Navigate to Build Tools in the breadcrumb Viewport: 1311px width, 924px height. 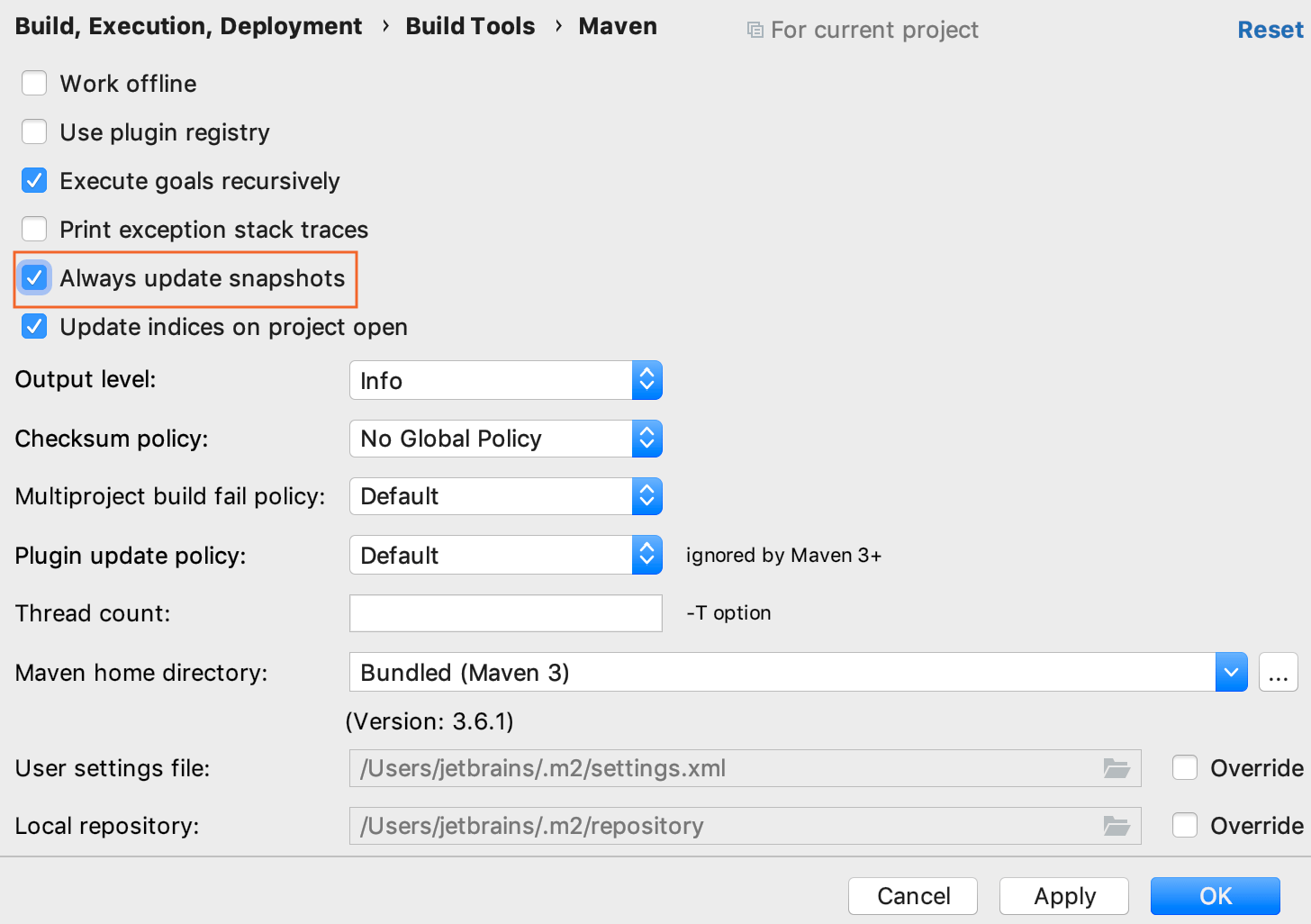click(x=470, y=26)
